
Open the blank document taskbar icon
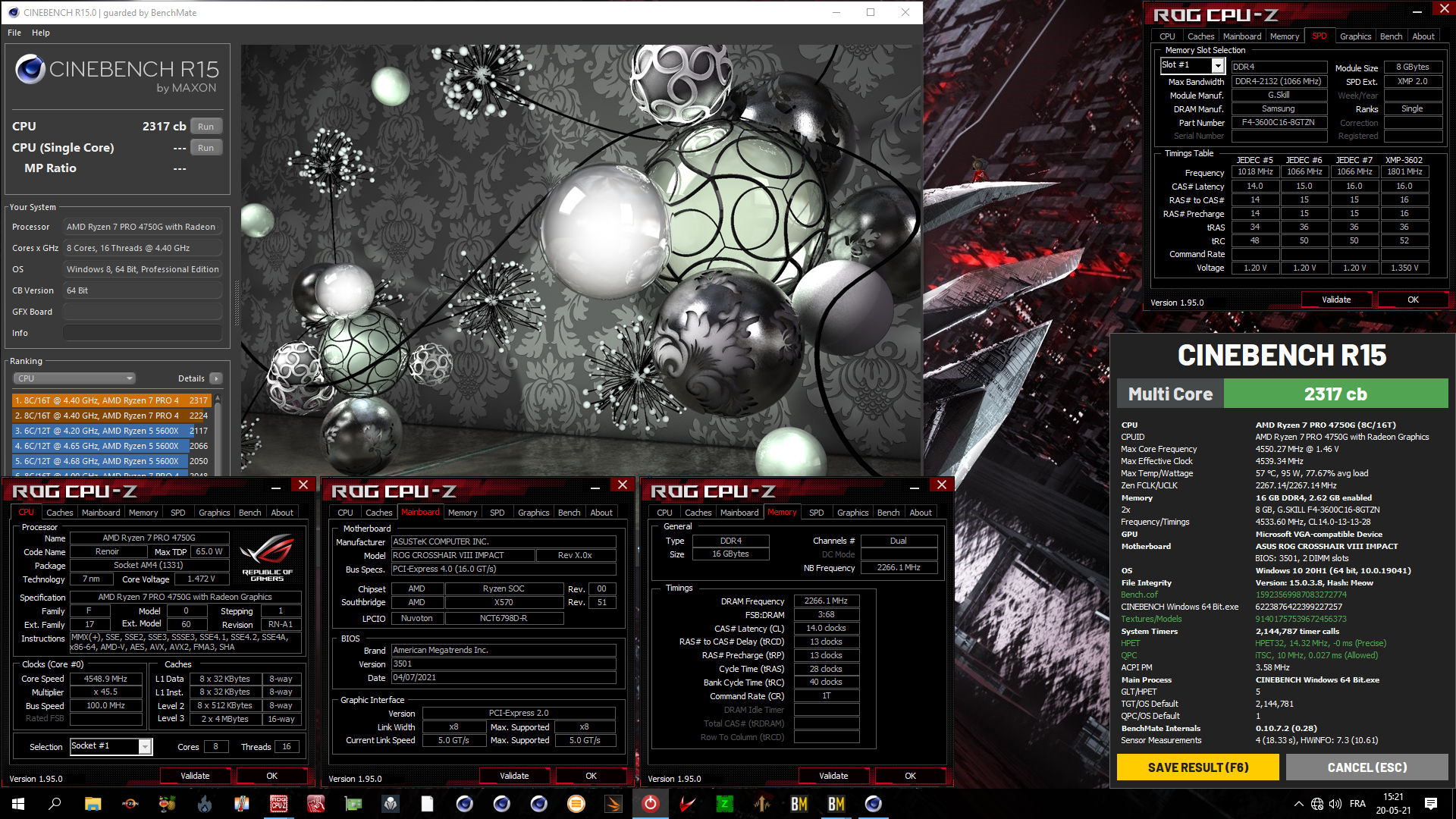[x=428, y=804]
